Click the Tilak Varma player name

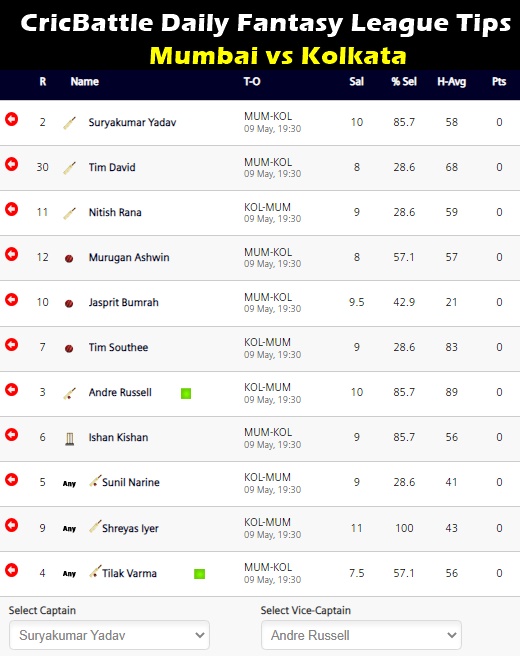130,573
